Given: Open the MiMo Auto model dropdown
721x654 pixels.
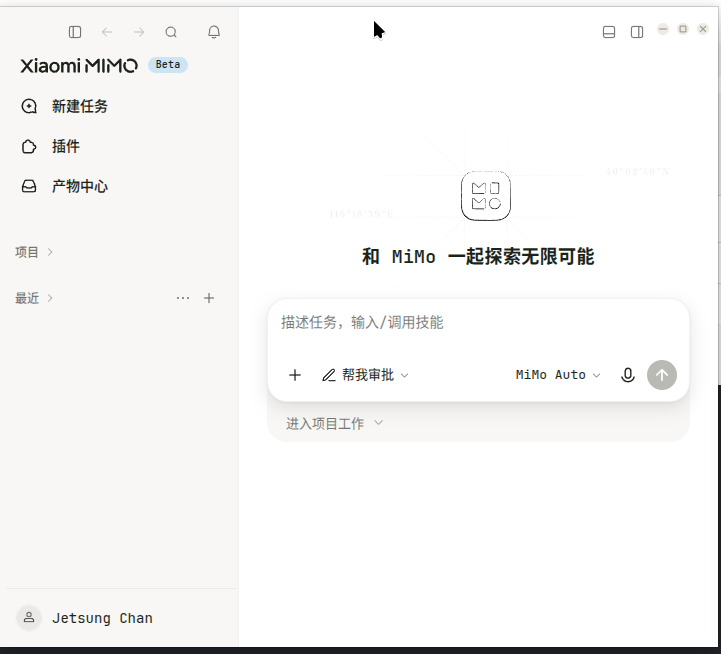Looking at the screenshot, I should [x=558, y=375].
